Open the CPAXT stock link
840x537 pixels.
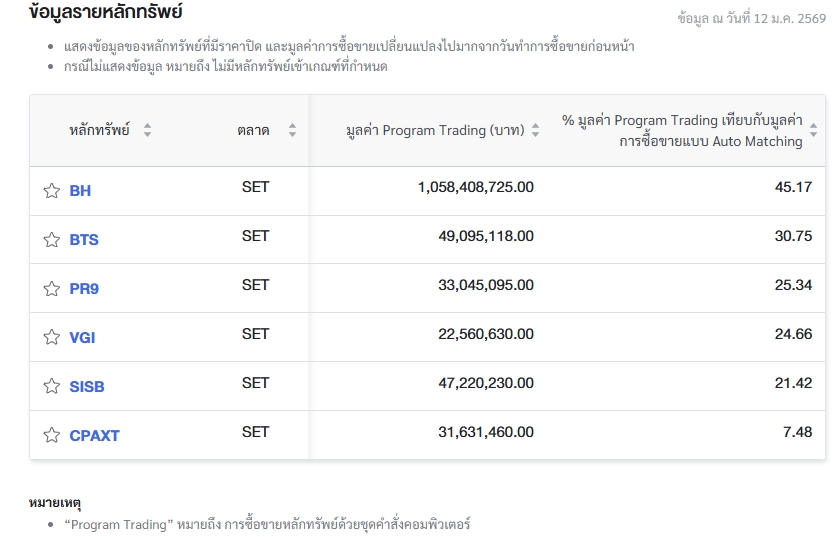pos(94,436)
